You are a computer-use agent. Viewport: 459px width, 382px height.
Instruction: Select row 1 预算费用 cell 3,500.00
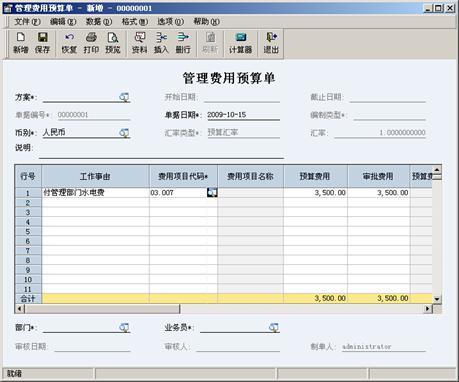point(315,192)
